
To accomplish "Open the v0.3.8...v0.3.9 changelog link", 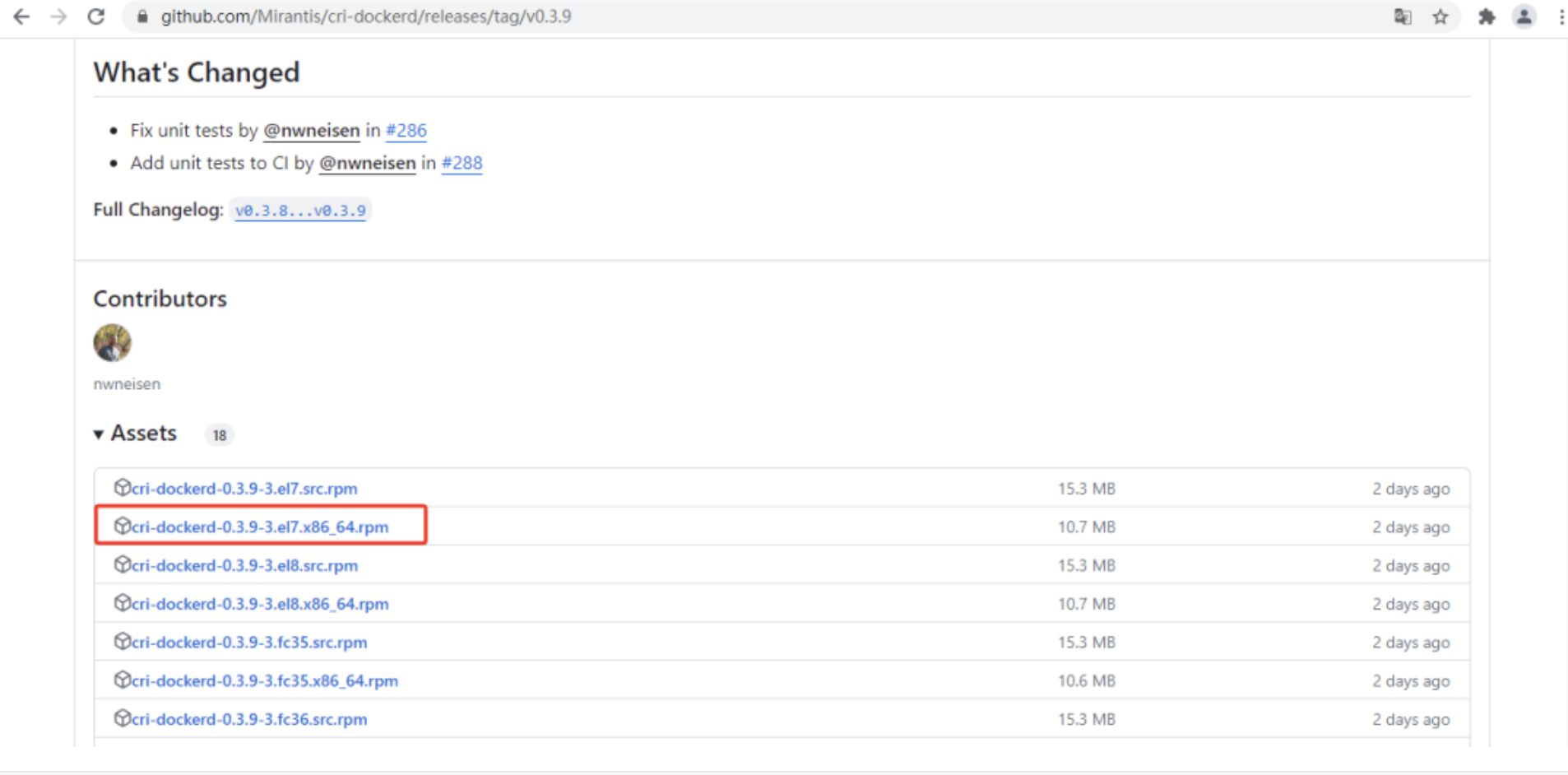I will click(300, 211).
